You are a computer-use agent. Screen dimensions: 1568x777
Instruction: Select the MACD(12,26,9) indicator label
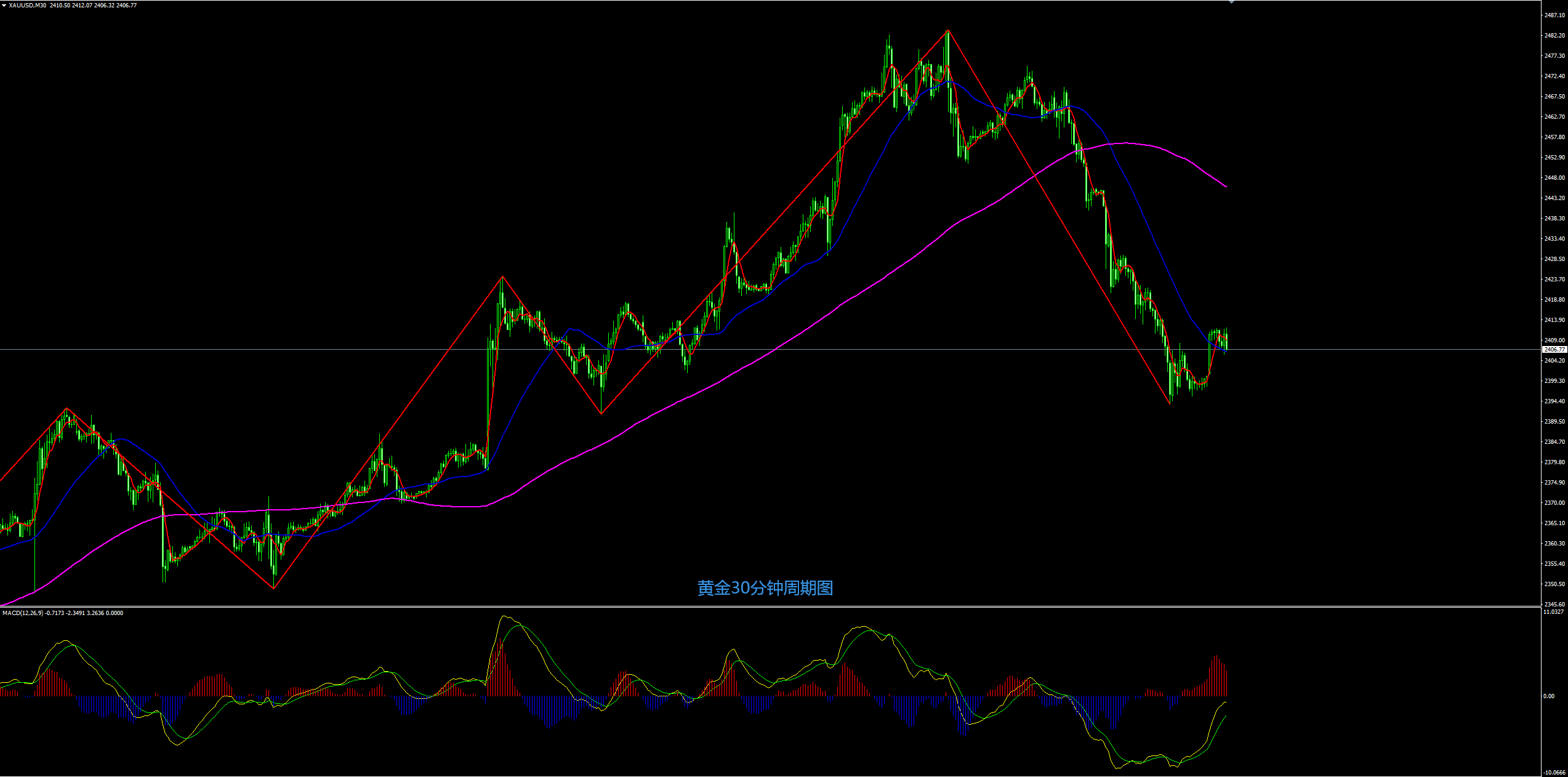23,613
